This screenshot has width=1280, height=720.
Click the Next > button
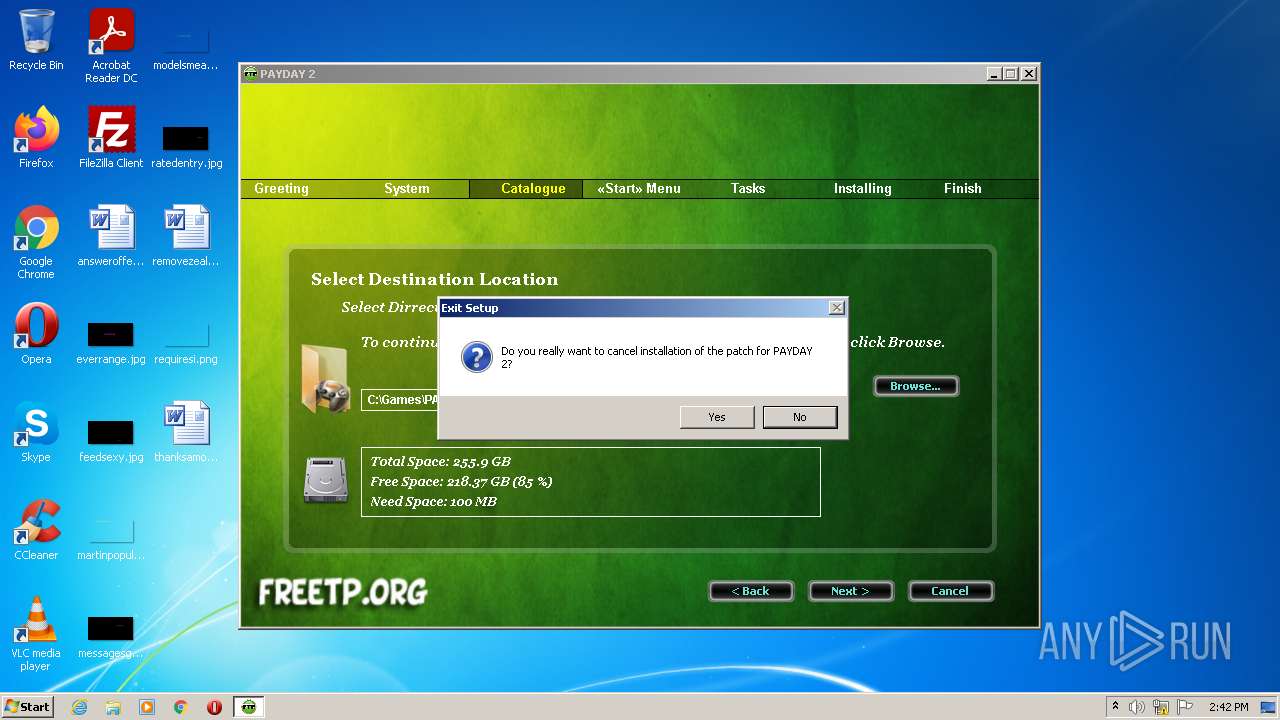coord(850,591)
